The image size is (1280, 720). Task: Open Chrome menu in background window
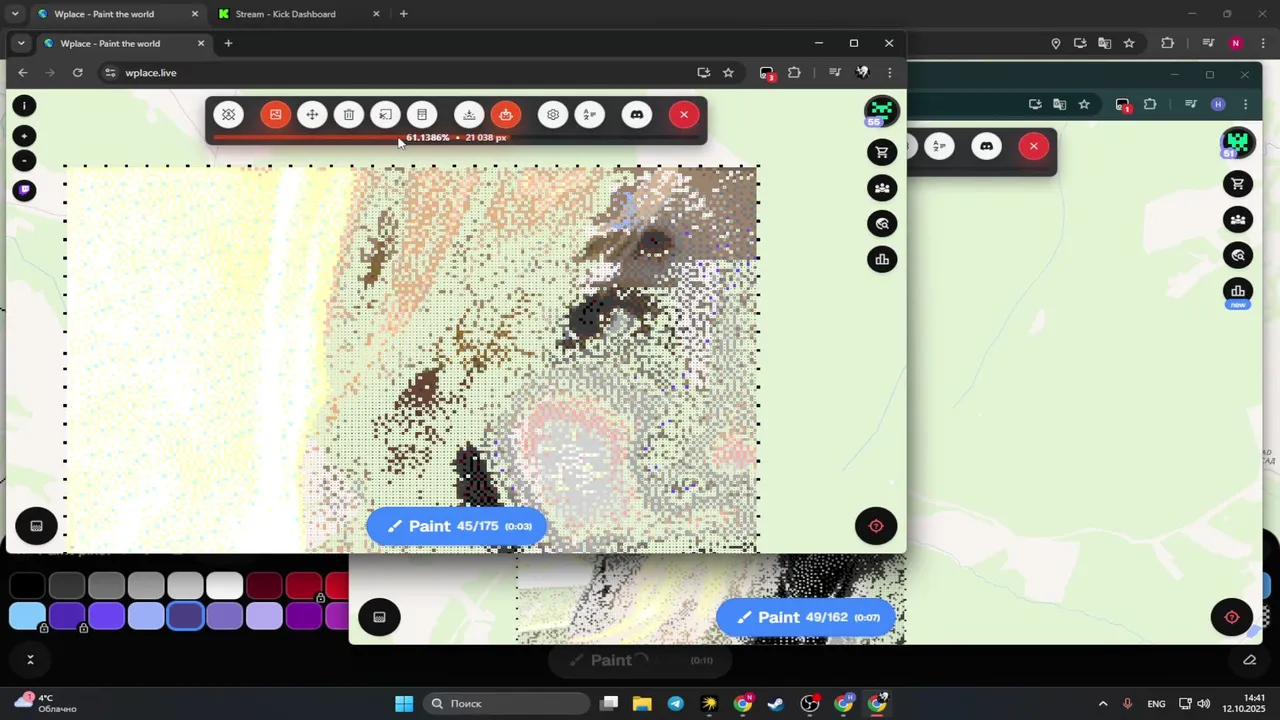point(1263,43)
